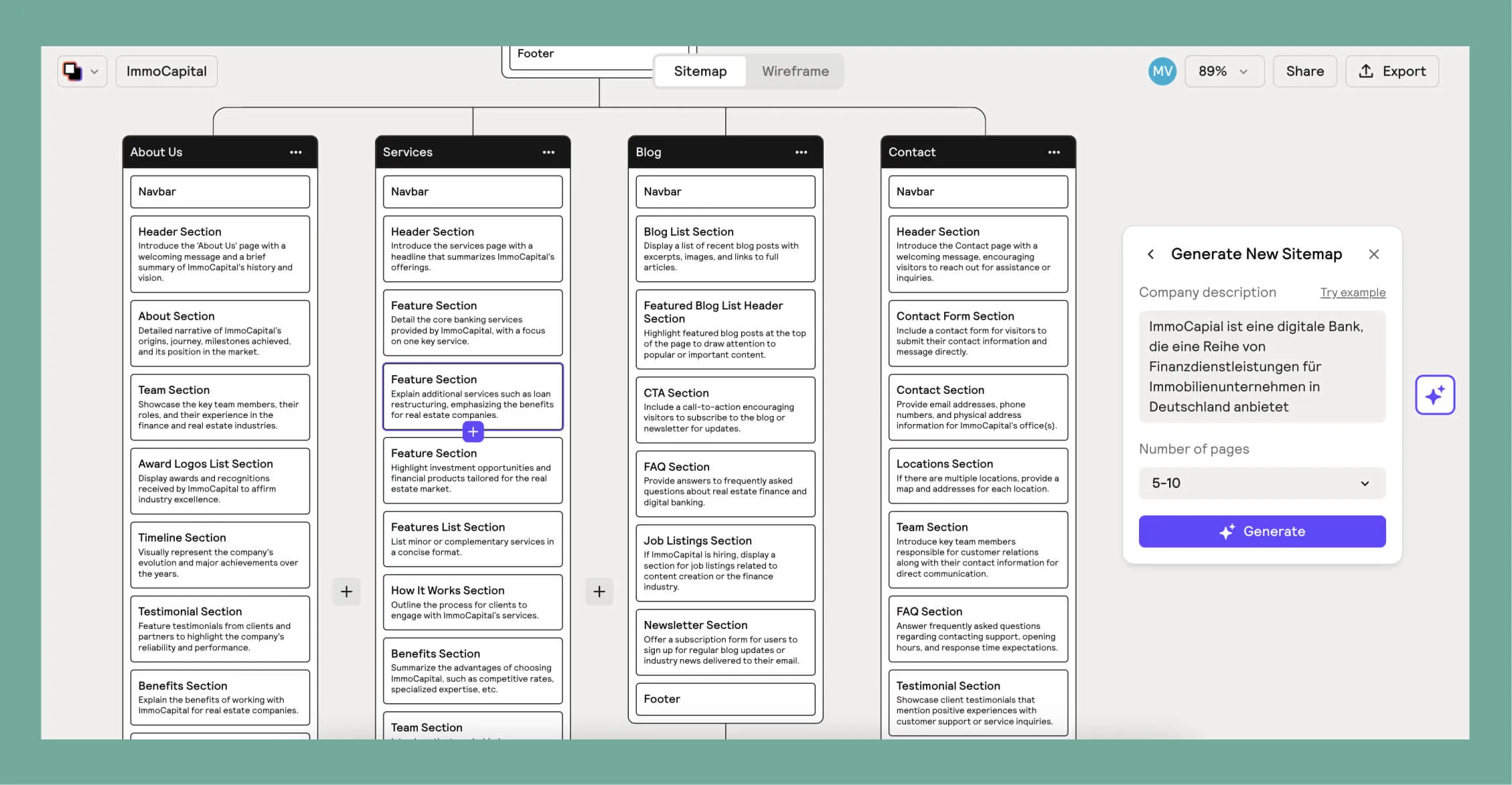Click the plus icon between Services and Blog columns
Image resolution: width=1512 pixels, height=785 pixels.
tap(599, 591)
